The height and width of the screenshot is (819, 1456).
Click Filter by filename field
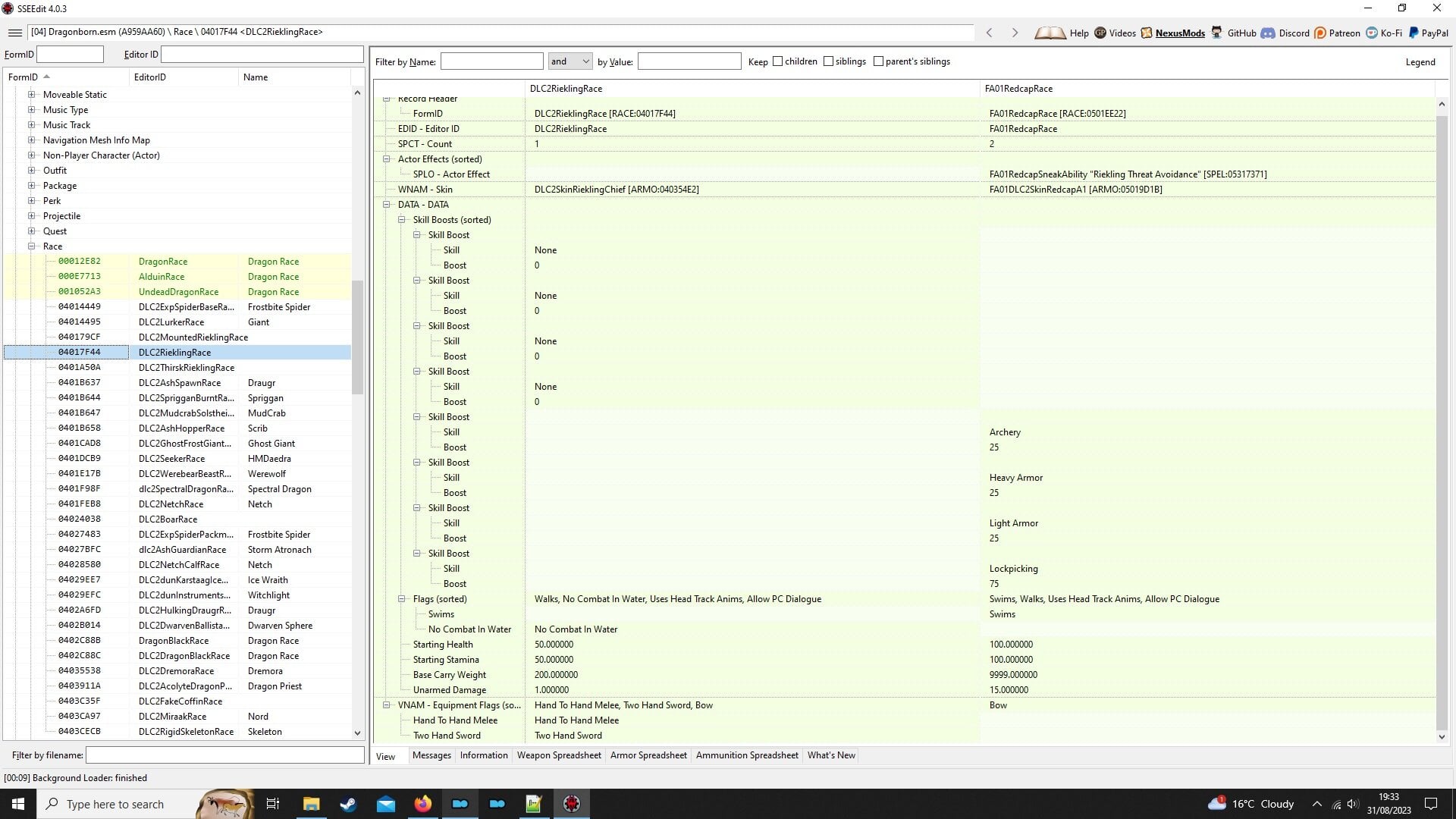click(x=225, y=755)
